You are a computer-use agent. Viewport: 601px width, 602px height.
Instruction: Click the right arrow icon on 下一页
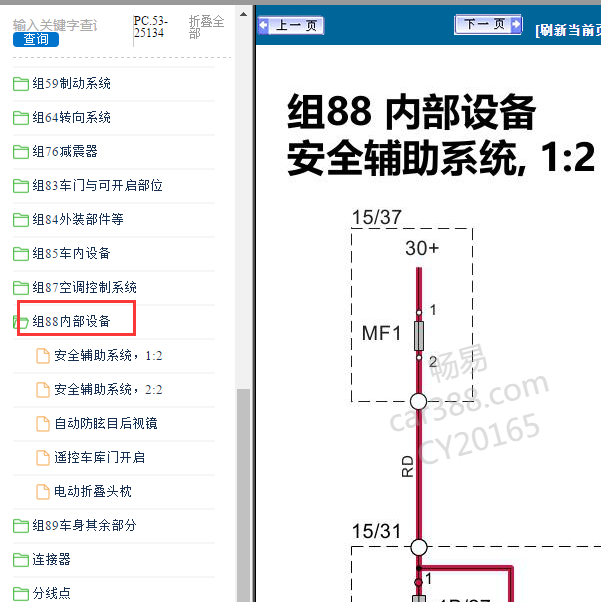coord(516,24)
